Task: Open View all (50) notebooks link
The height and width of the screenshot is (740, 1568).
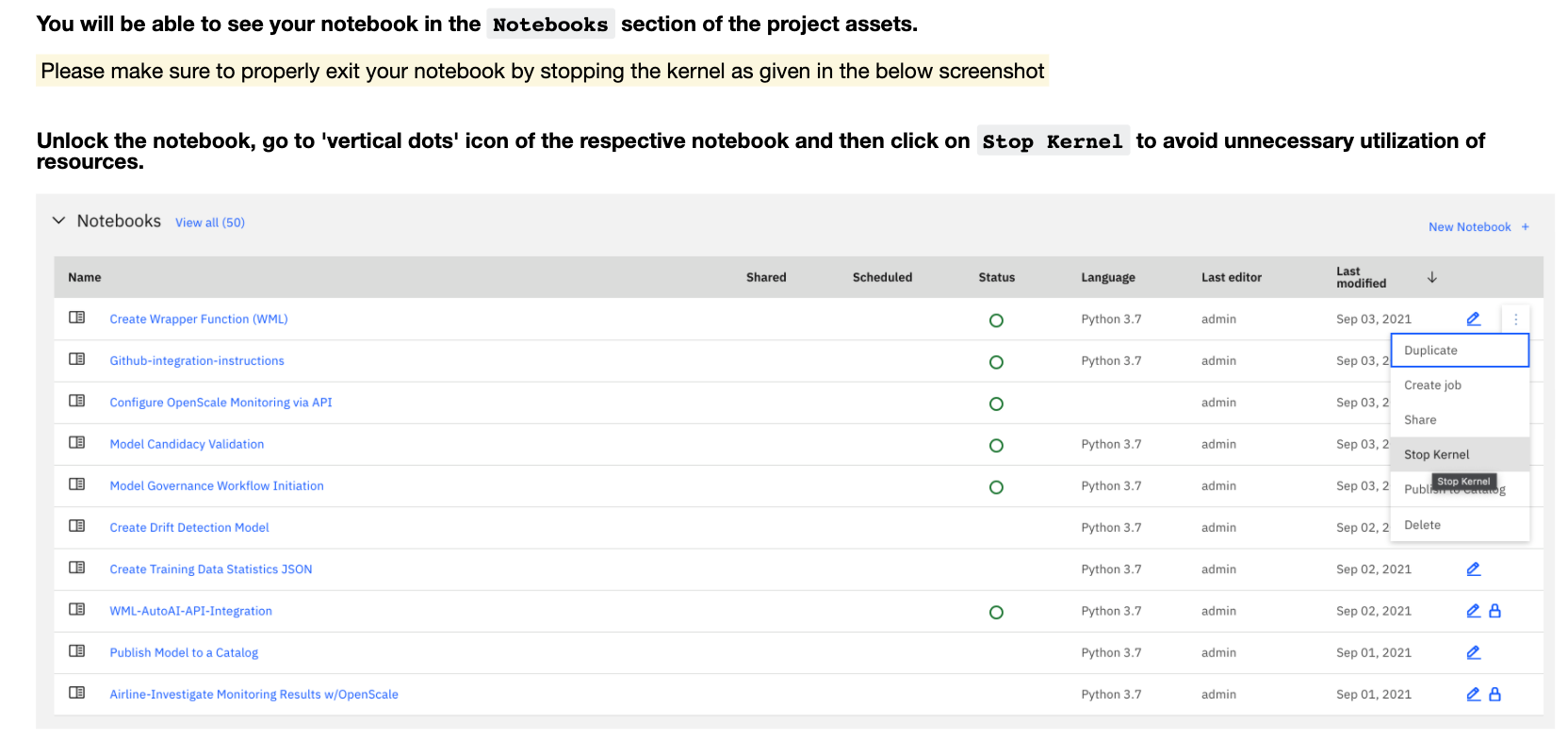Action: click(209, 222)
